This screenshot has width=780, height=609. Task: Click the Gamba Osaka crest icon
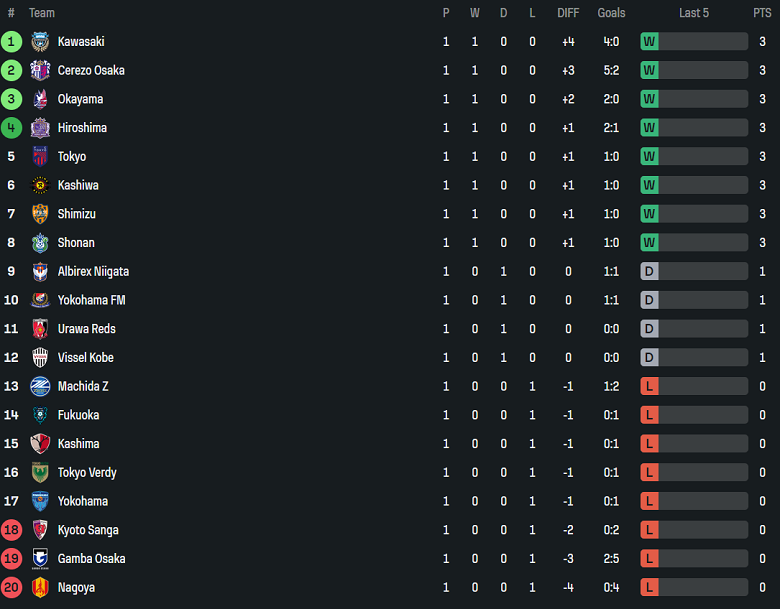pos(40,559)
